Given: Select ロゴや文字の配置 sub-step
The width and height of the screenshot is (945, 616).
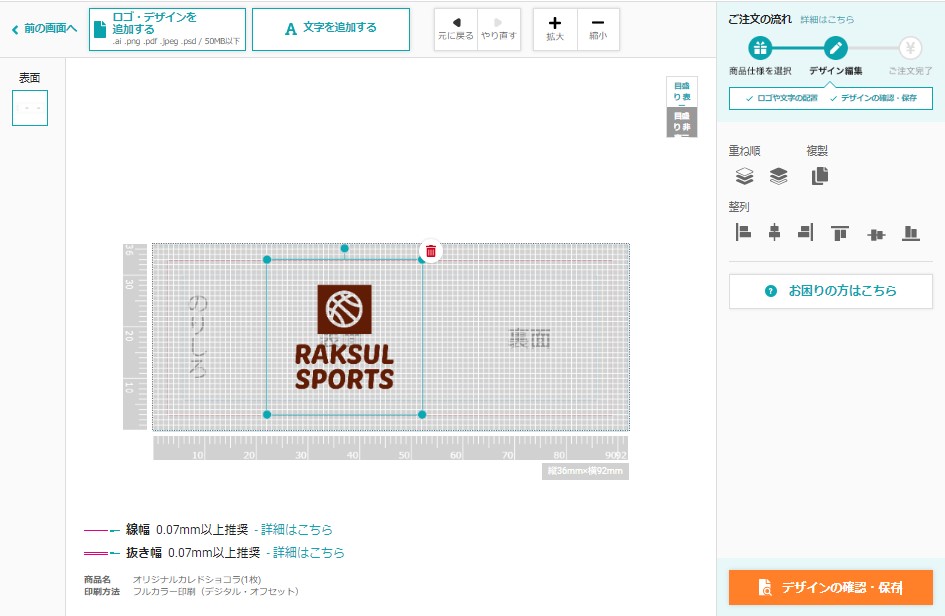Looking at the screenshot, I should click(781, 98).
